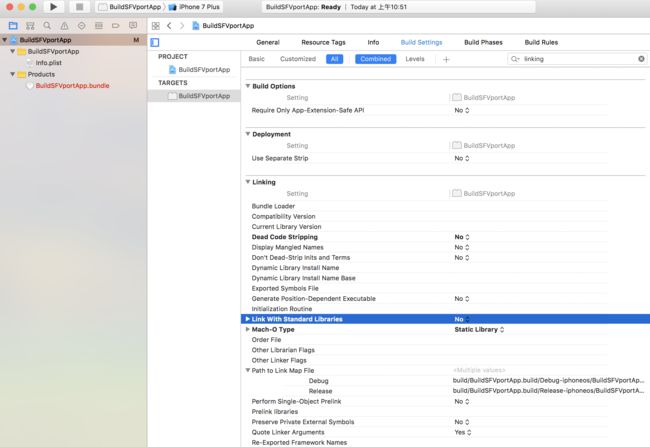Select the Release link map path value
Screen dimensions: 650x447
click(548, 391)
